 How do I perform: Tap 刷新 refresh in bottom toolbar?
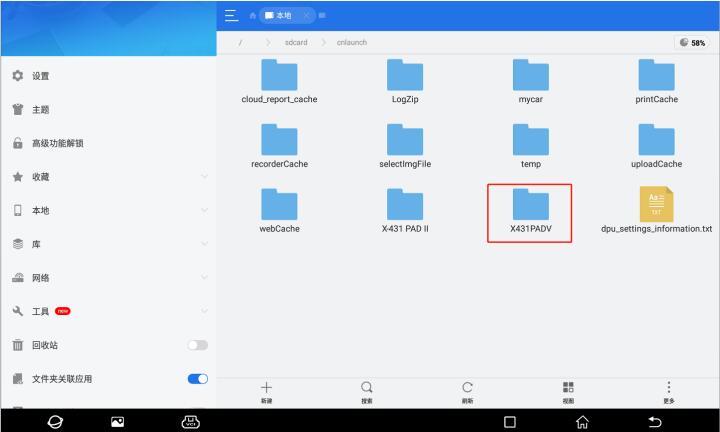[x=467, y=393]
